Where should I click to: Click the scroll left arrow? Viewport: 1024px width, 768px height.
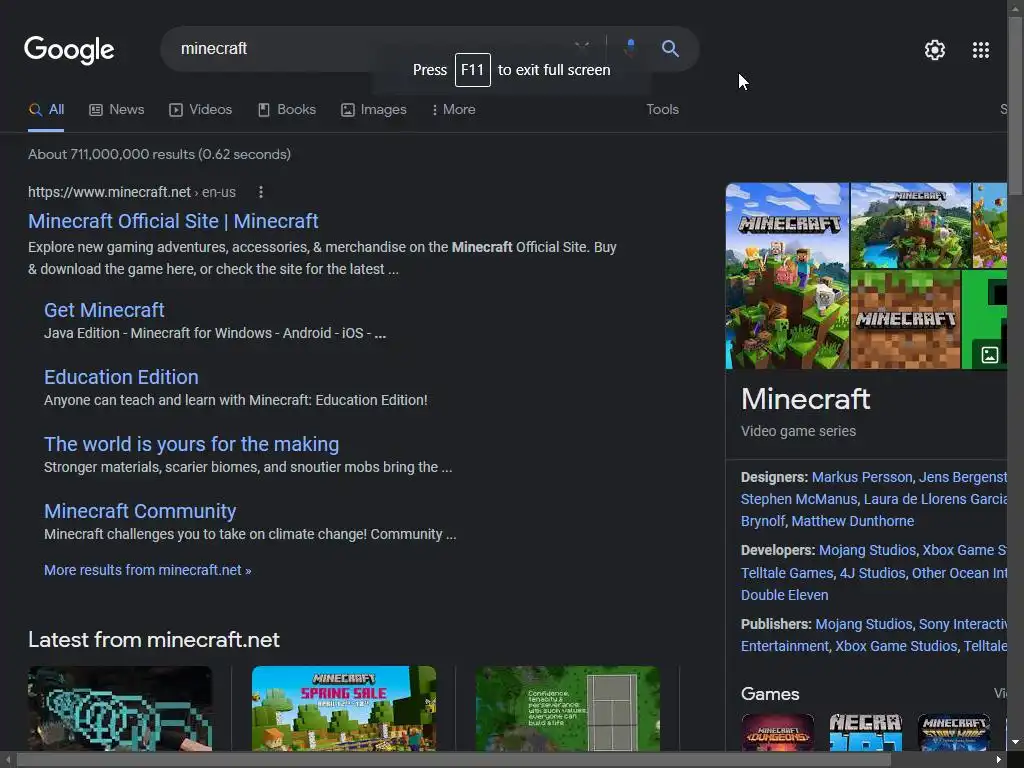(7, 760)
